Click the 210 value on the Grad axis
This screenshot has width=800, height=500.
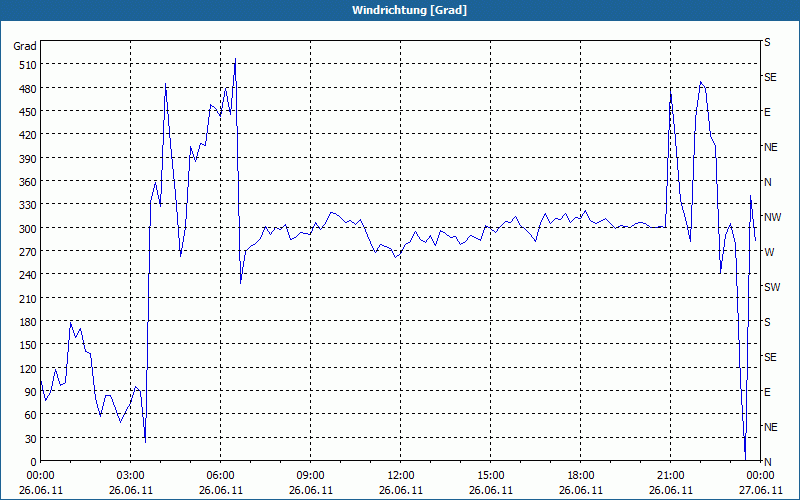tap(28, 298)
